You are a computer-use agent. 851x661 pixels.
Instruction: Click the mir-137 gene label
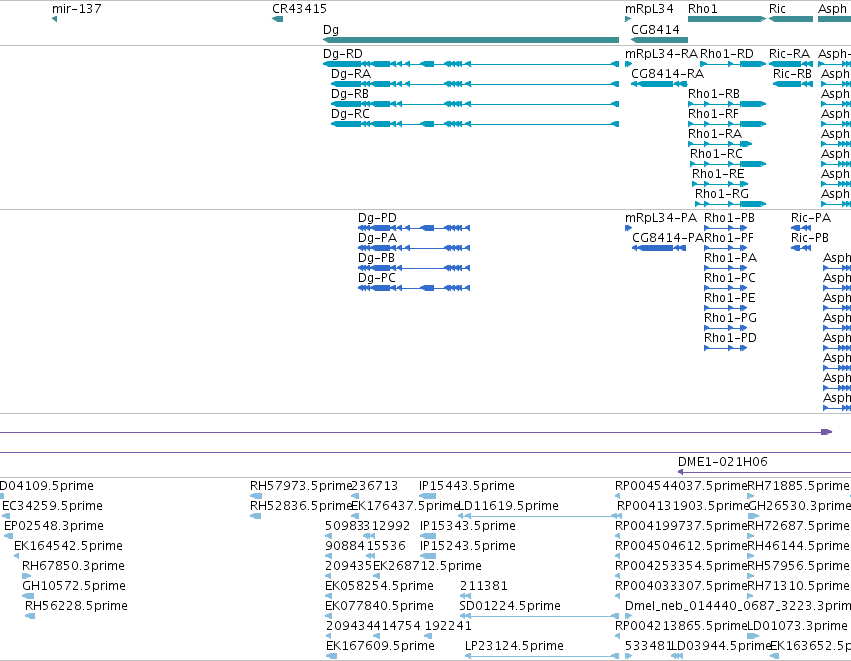click(x=77, y=9)
